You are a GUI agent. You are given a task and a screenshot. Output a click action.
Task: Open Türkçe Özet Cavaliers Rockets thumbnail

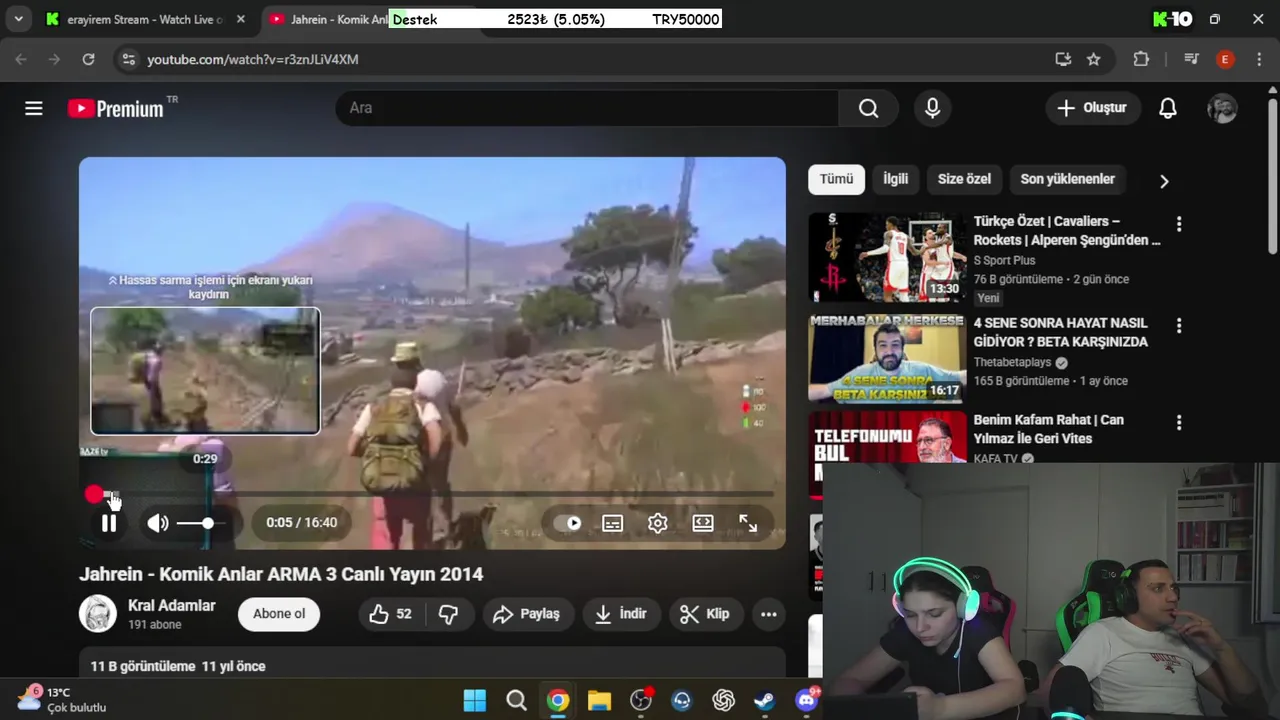887,257
